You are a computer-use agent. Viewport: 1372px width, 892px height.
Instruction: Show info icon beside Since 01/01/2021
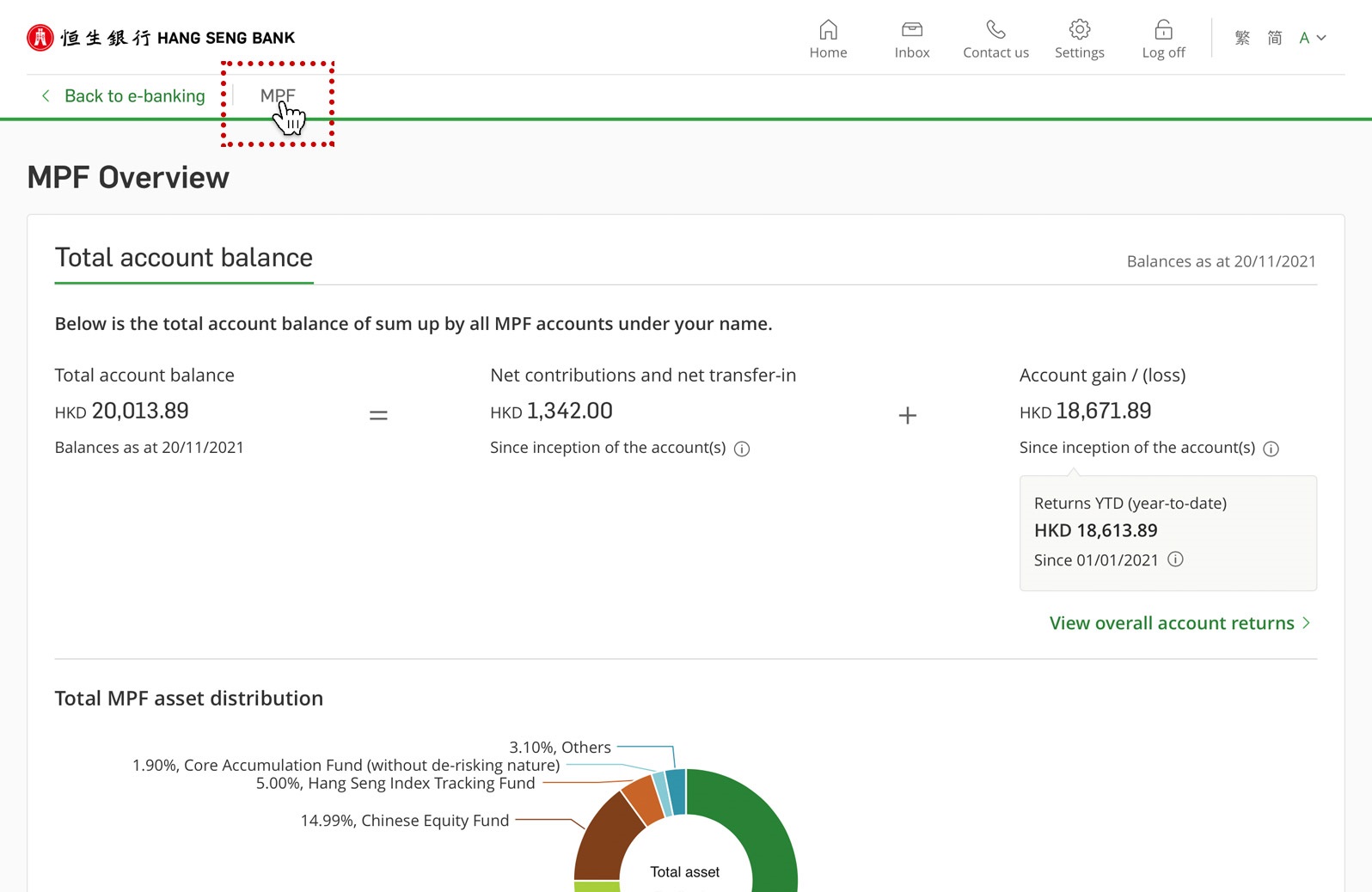tap(1175, 559)
